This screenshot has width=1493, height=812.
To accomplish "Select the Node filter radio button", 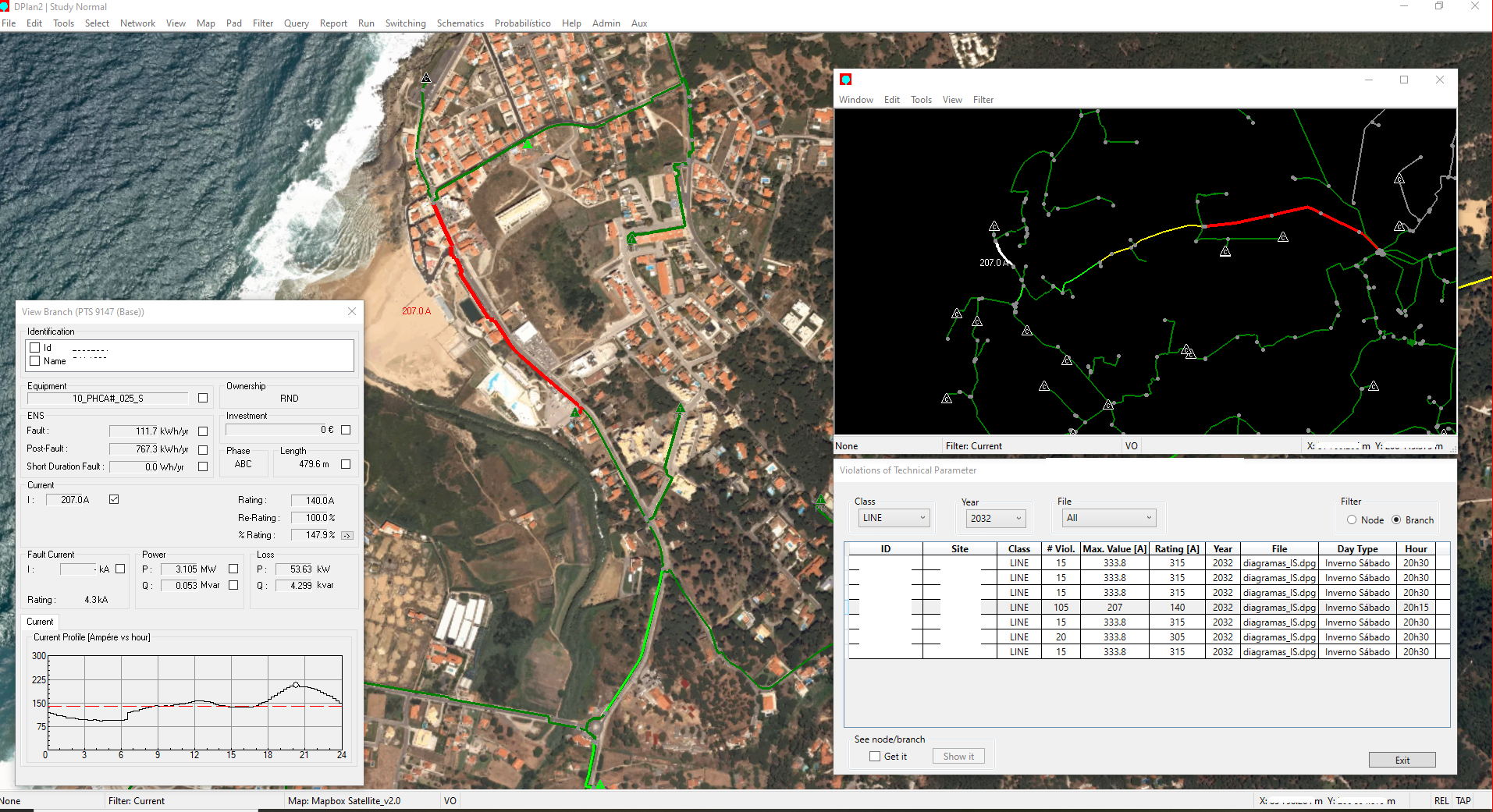I will pyautogui.click(x=1352, y=520).
